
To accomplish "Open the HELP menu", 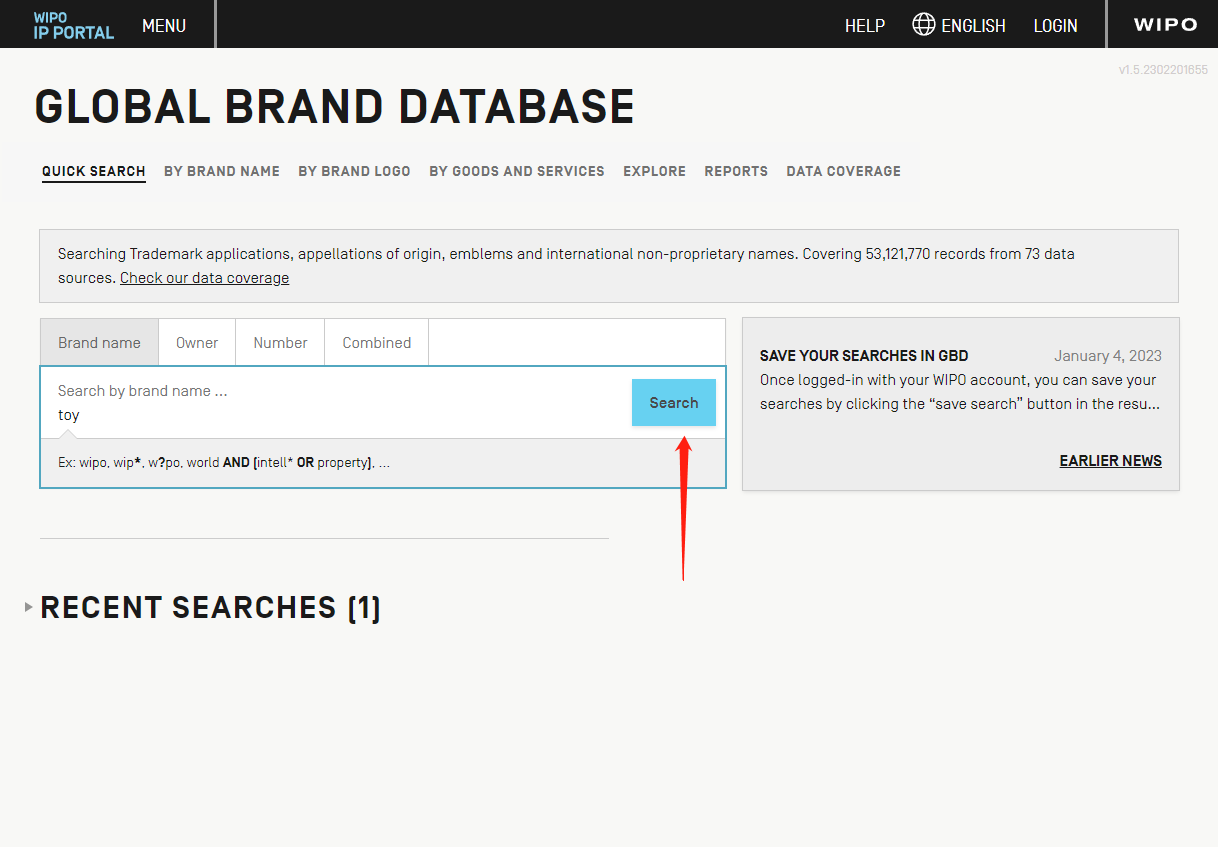I will tap(865, 26).
